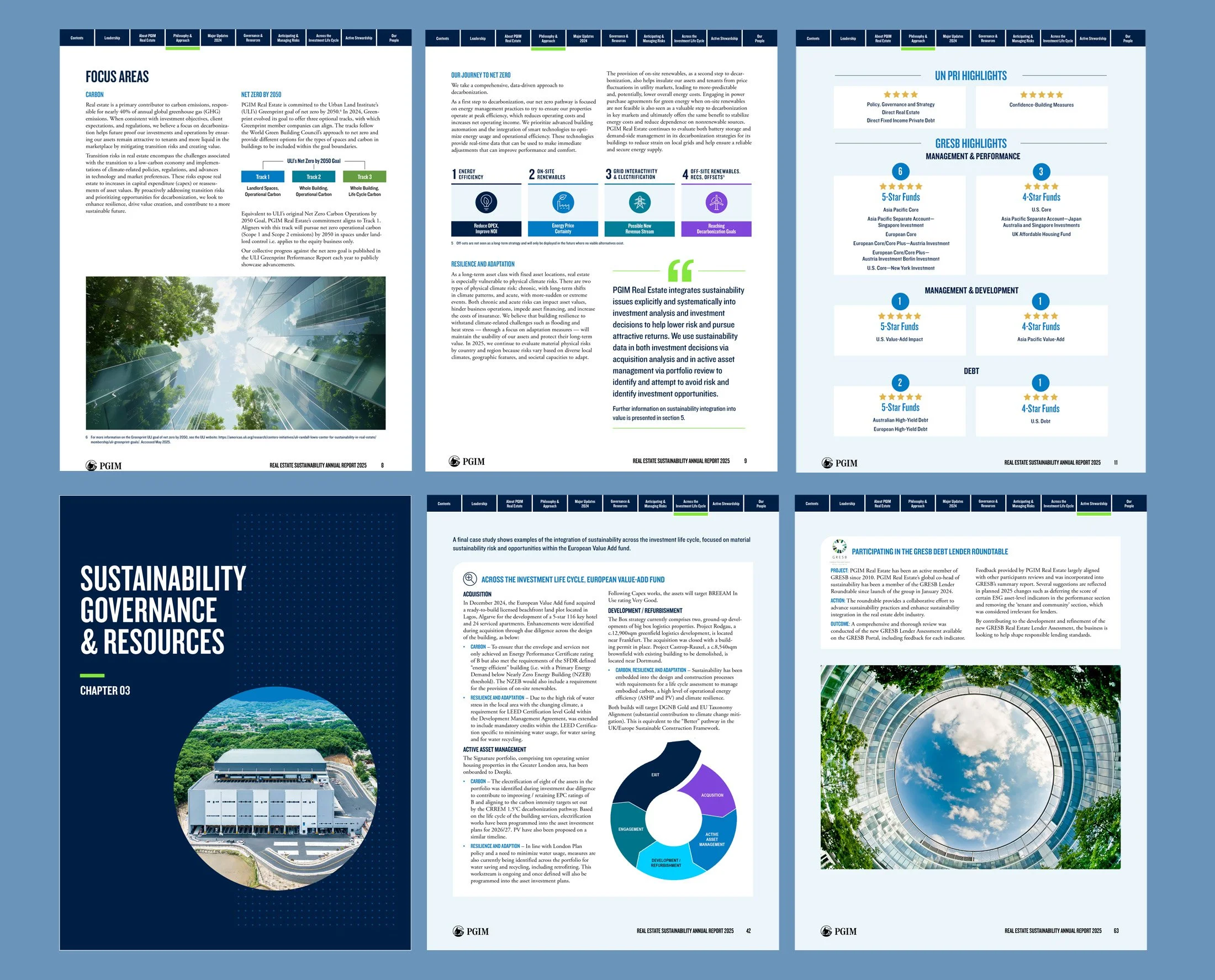Click the blue number 6 badge above 5-Star Funds
Screen dimensions: 1215x980
900,171
